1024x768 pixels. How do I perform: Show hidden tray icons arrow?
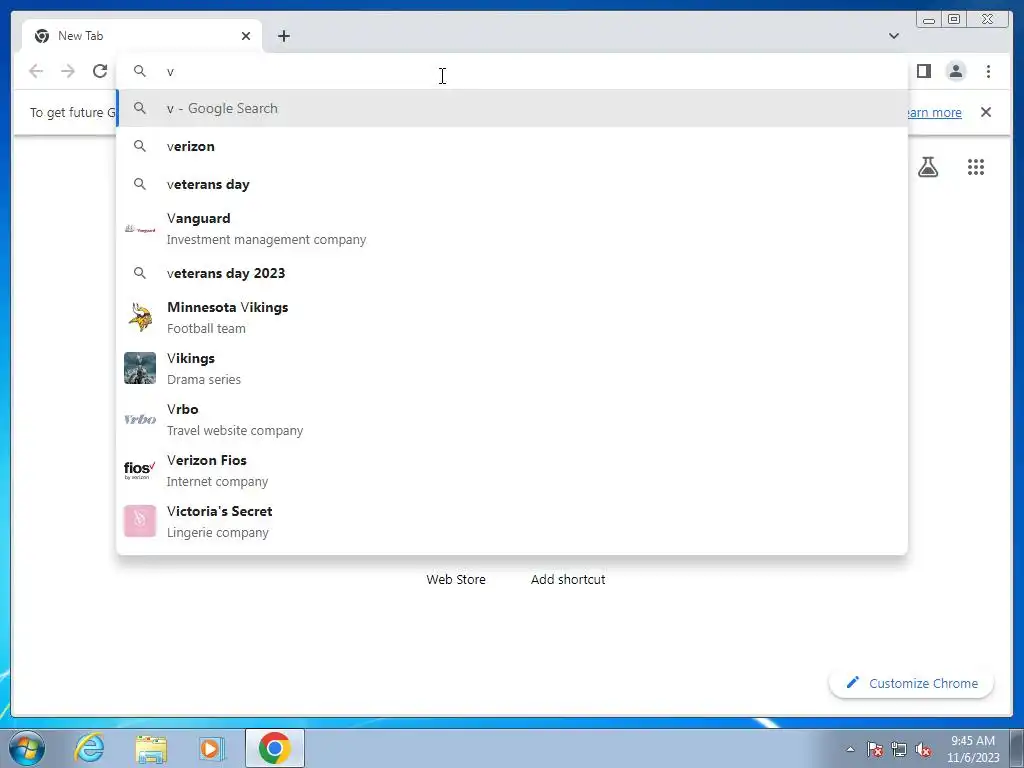click(x=850, y=749)
